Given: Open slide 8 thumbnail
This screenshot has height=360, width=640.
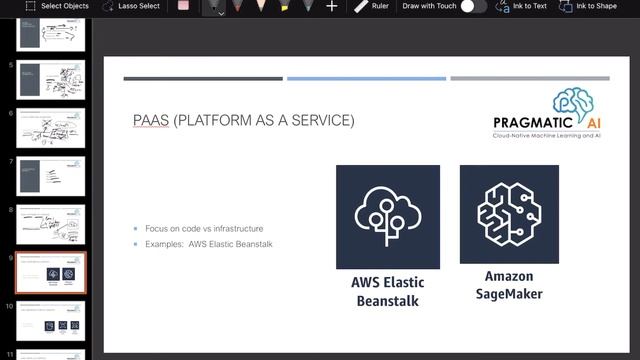Looking at the screenshot, I should (x=51, y=224).
